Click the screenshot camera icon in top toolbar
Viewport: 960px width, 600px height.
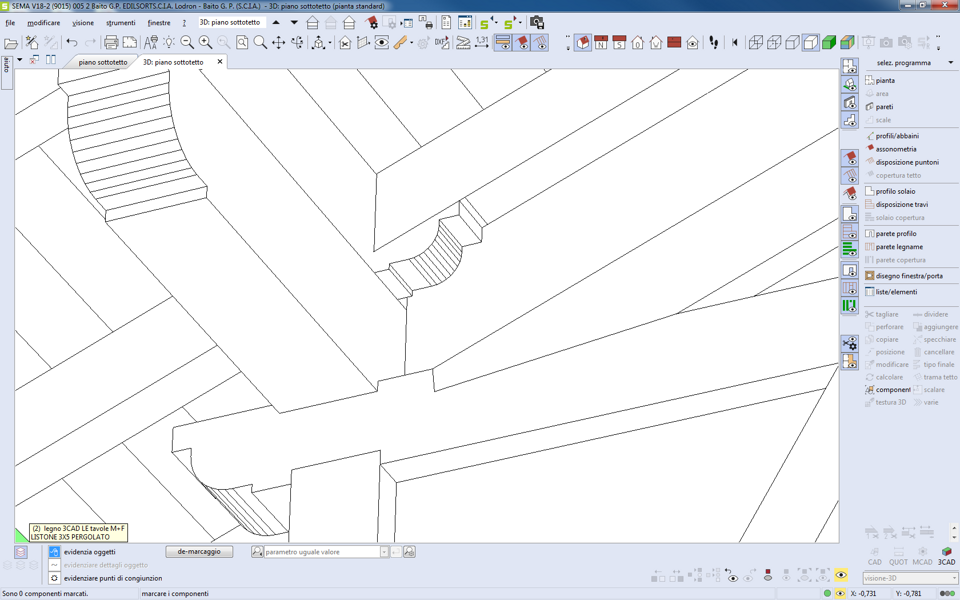click(537, 22)
